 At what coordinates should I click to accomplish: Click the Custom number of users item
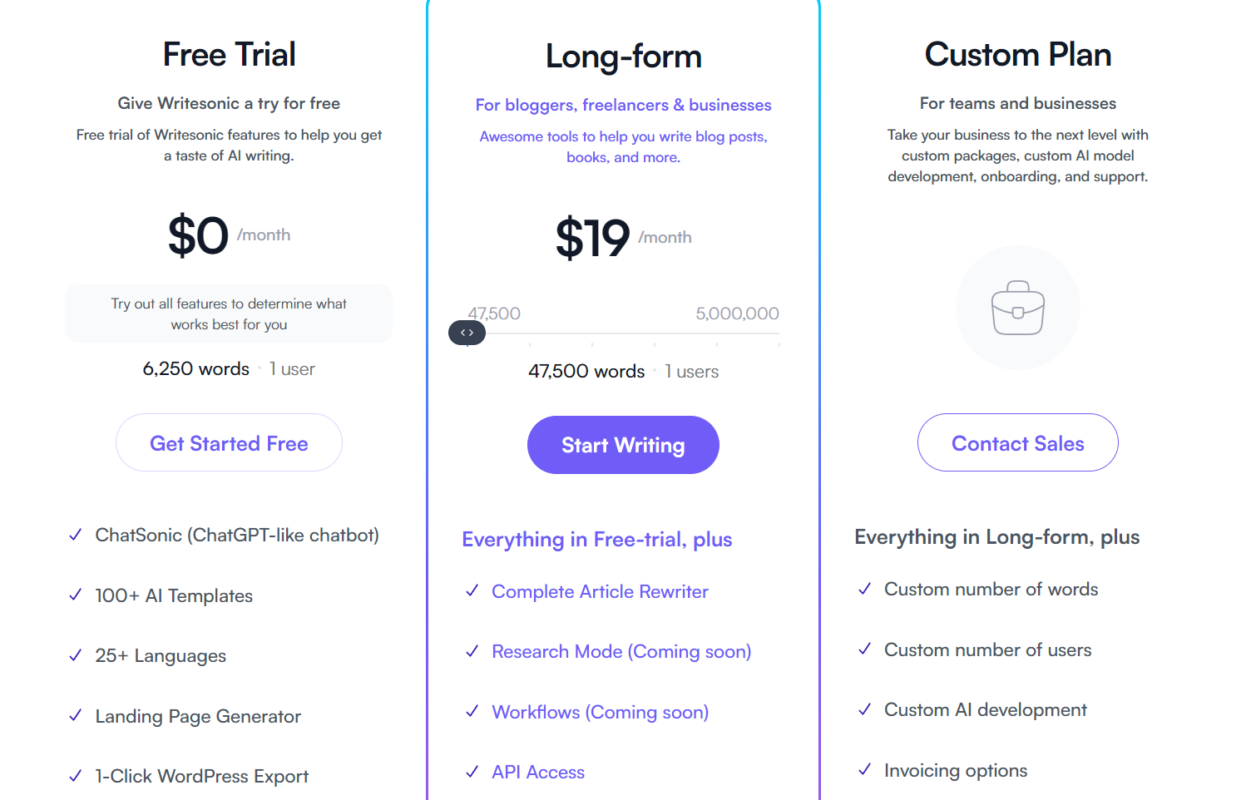click(x=988, y=650)
